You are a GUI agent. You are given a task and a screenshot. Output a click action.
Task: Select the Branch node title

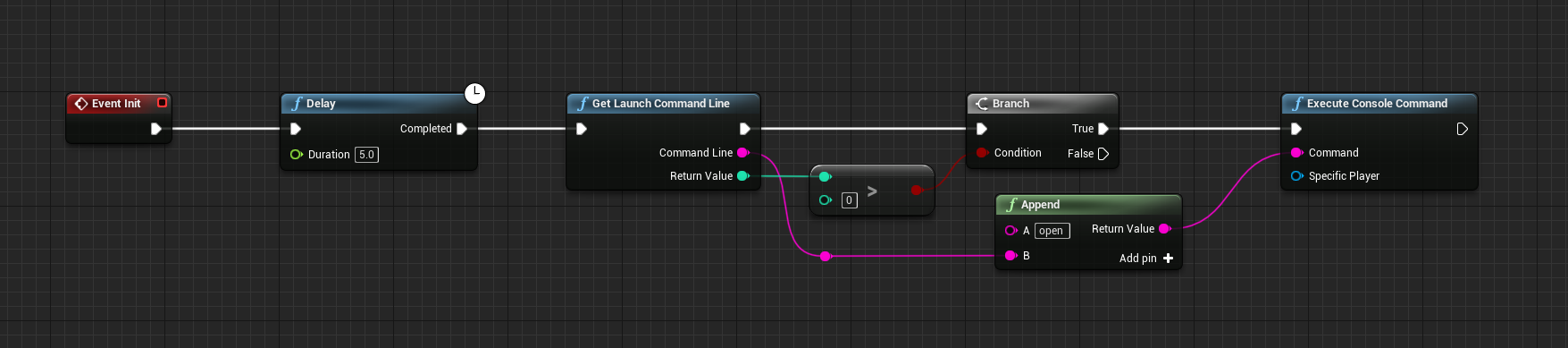tap(1010, 104)
